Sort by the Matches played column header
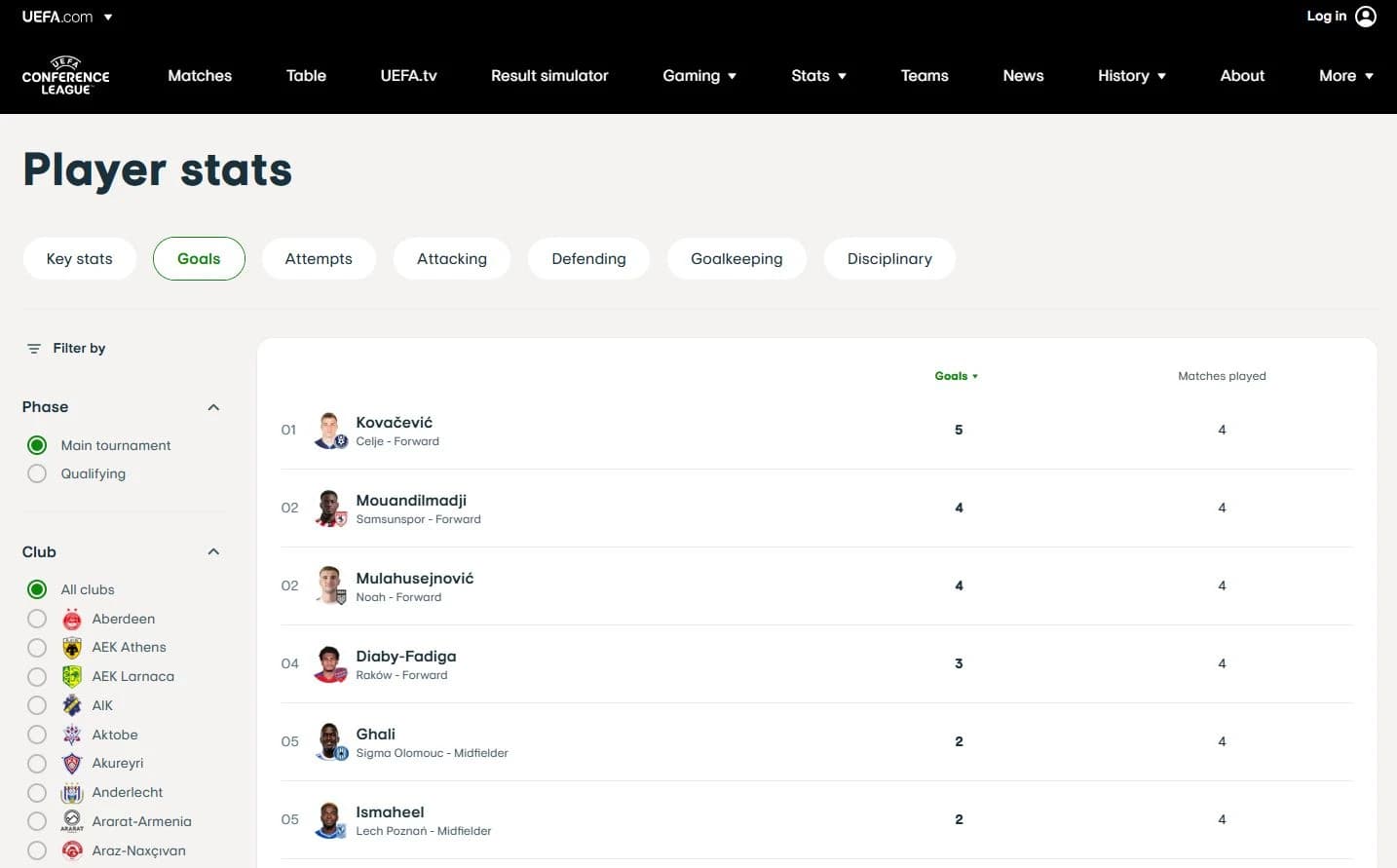 (x=1222, y=376)
